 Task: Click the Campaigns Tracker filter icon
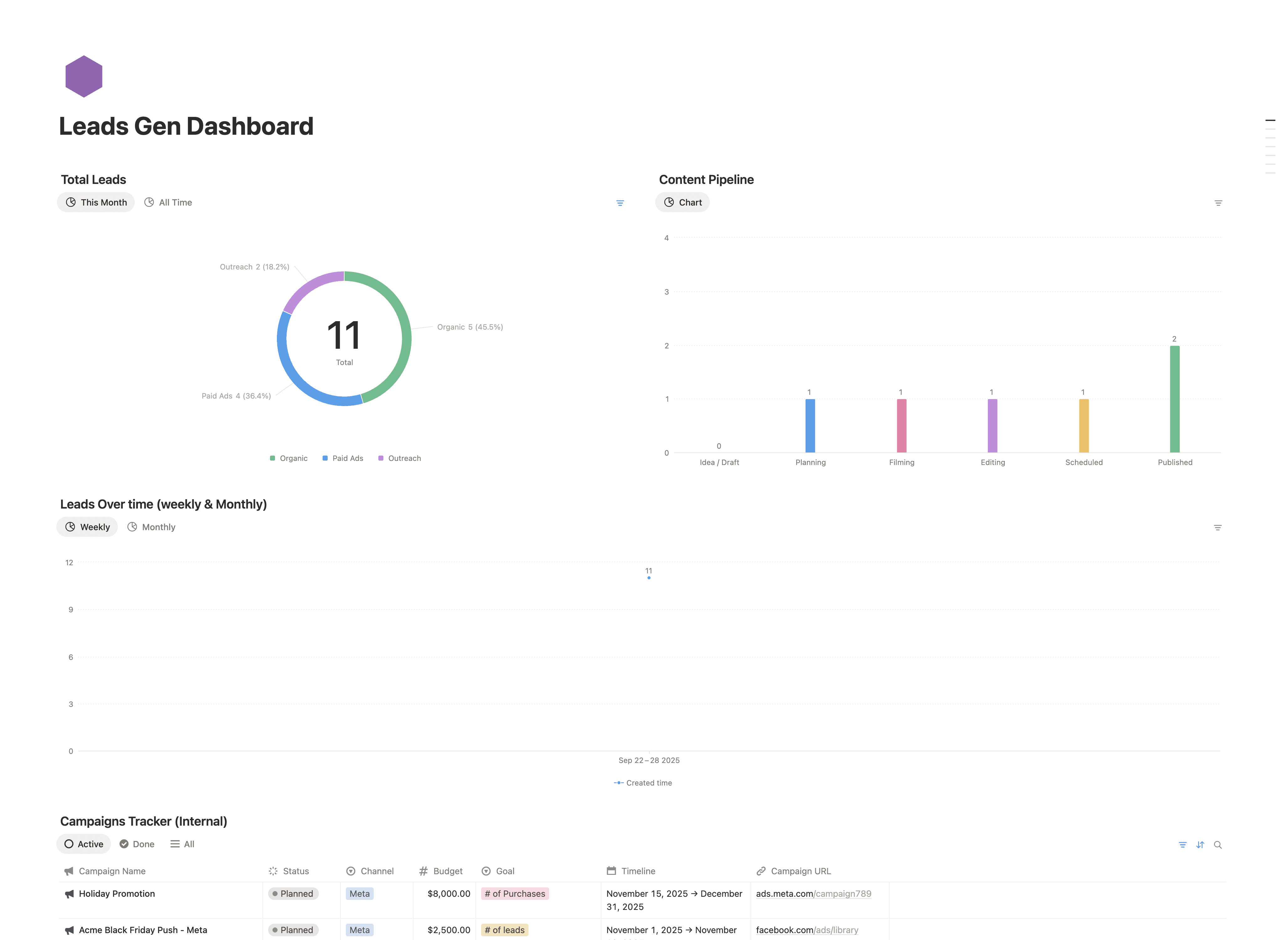(x=1182, y=845)
